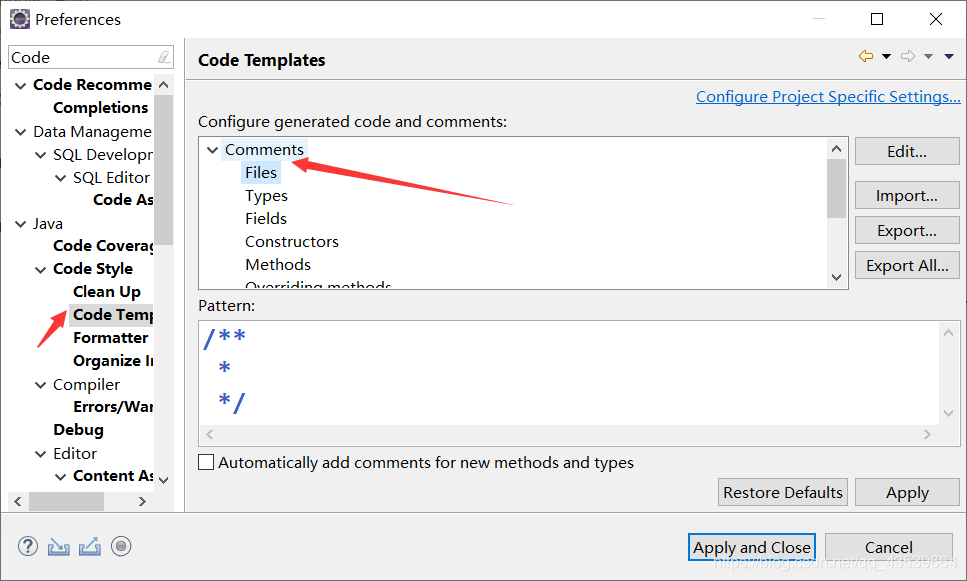Collapse the Java preferences node

tap(21, 223)
